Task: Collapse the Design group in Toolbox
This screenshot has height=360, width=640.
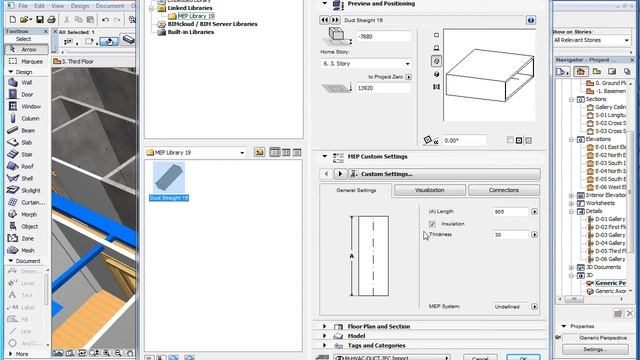Action: click(11, 72)
